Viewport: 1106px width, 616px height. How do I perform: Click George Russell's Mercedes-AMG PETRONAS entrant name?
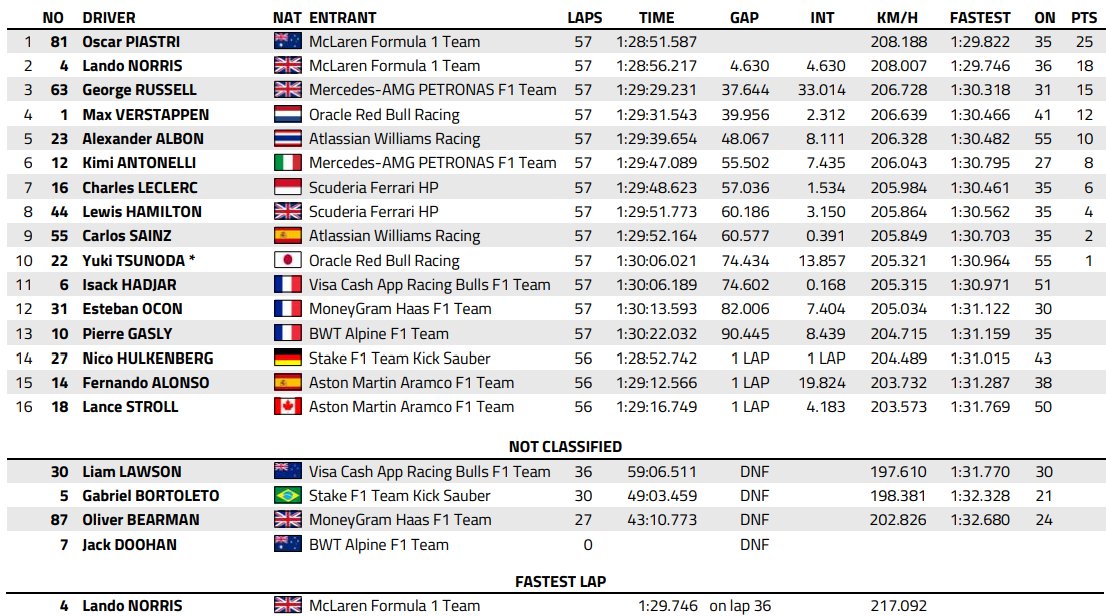coord(432,90)
